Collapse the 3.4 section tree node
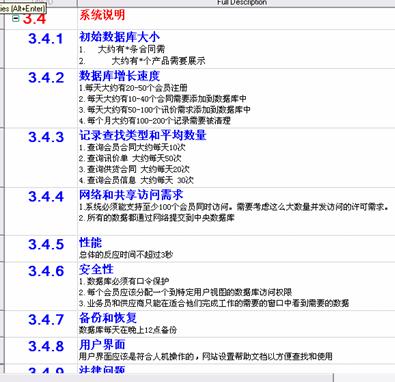The width and height of the screenshot is (395, 382). click(x=16, y=18)
